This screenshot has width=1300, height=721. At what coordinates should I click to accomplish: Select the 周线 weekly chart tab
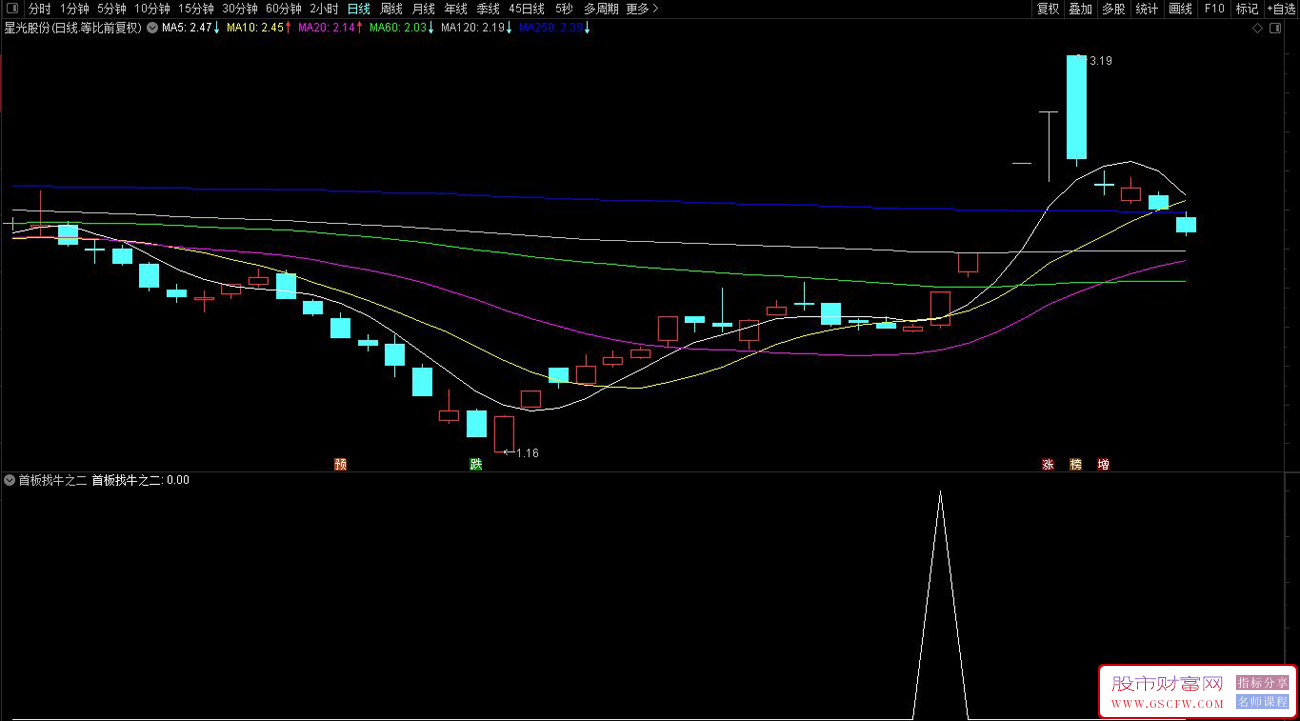click(x=391, y=9)
